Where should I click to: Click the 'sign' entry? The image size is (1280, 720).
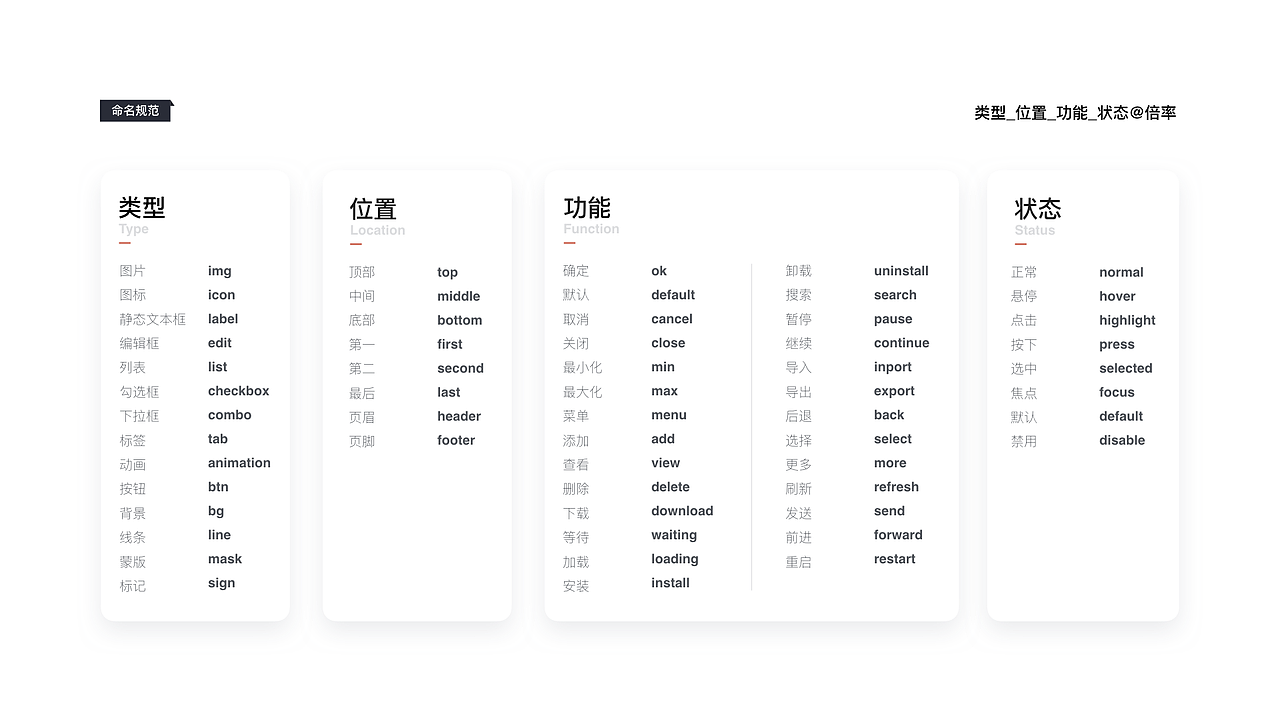tap(222, 583)
